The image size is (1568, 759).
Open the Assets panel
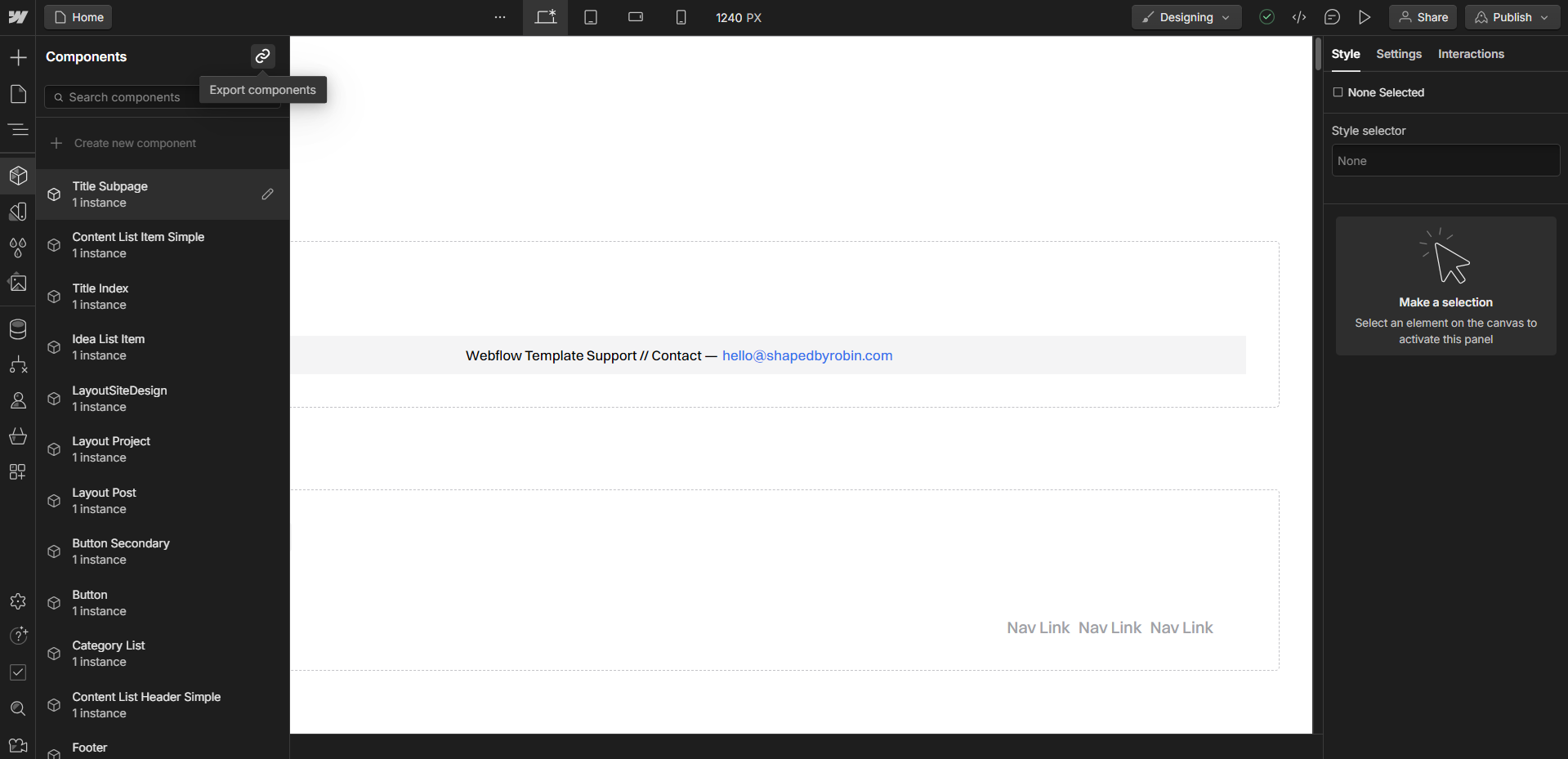click(18, 282)
